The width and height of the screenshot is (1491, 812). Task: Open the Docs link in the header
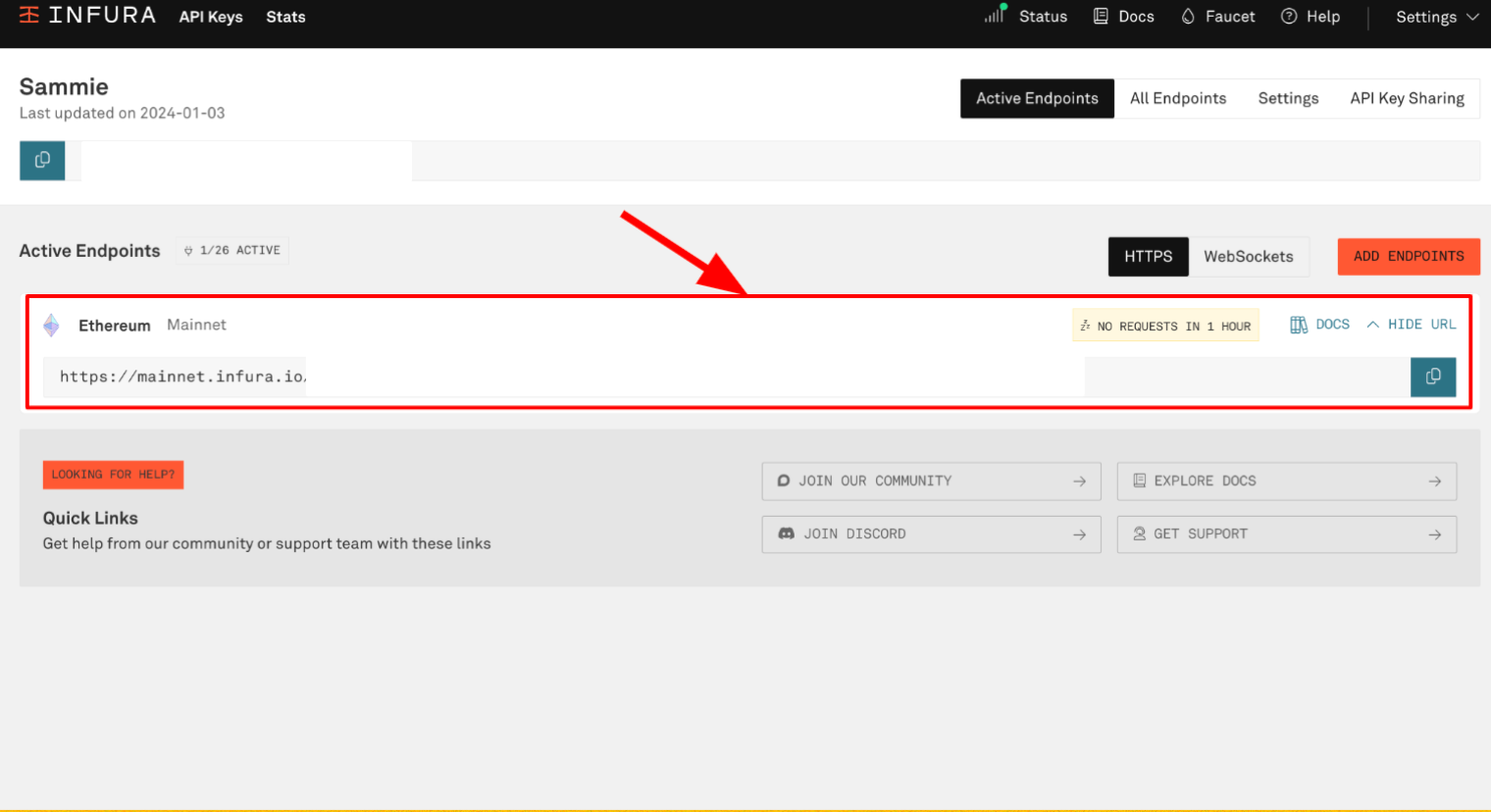click(x=1136, y=17)
